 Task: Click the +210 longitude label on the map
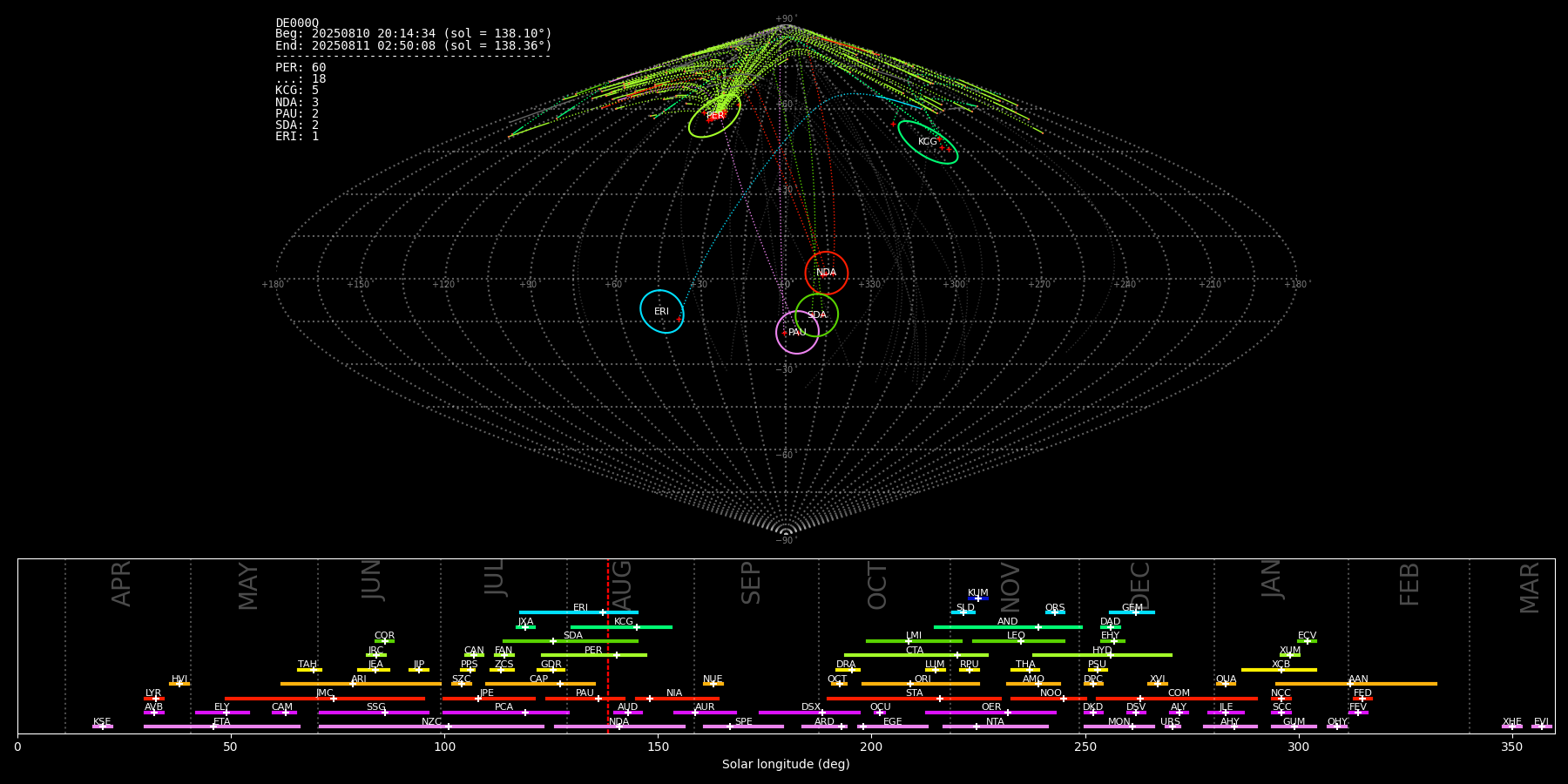(1210, 284)
